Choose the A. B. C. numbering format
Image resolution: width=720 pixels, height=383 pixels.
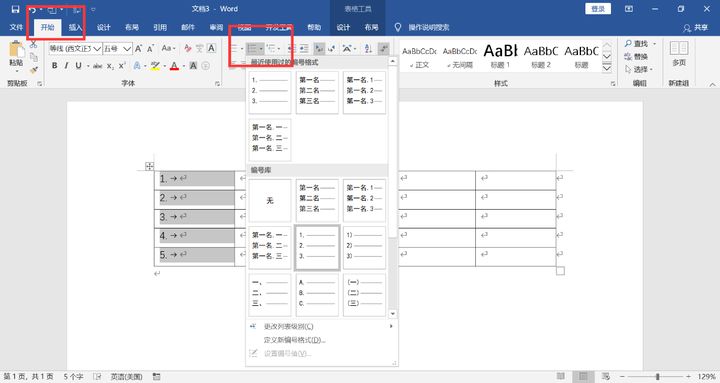(x=317, y=295)
